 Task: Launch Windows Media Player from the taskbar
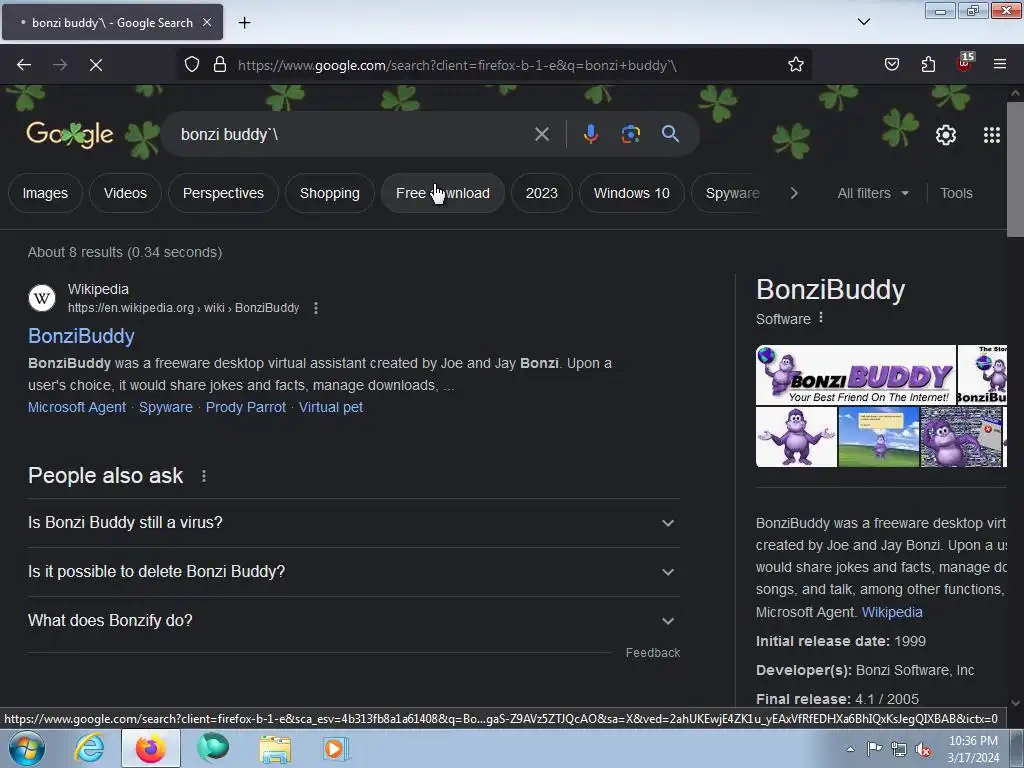point(336,749)
